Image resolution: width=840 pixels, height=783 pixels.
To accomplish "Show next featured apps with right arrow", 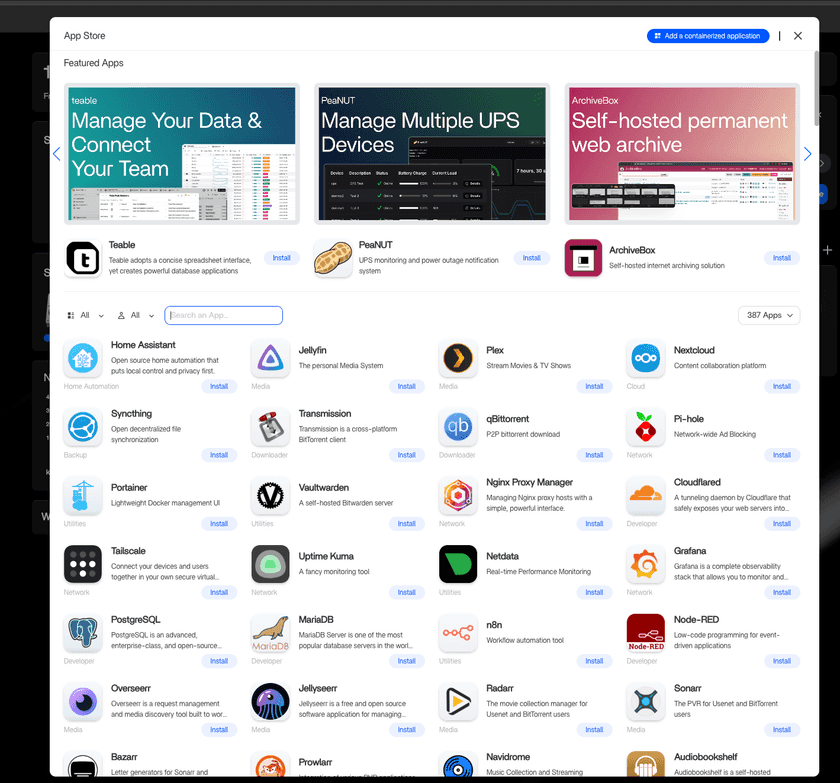I will [x=807, y=154].
